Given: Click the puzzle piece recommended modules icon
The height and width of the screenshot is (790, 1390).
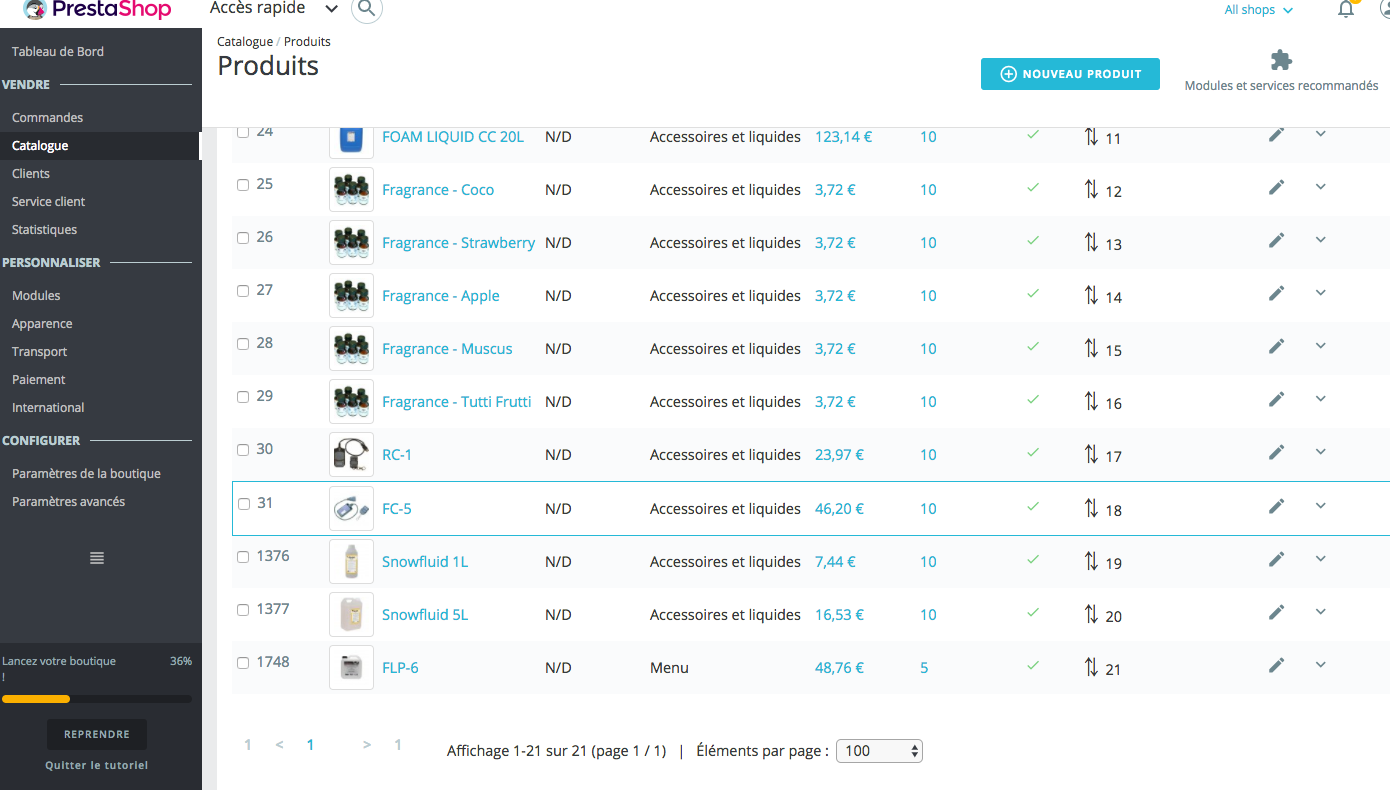Looking at the screenshot, I should (x=1281, y=60).
